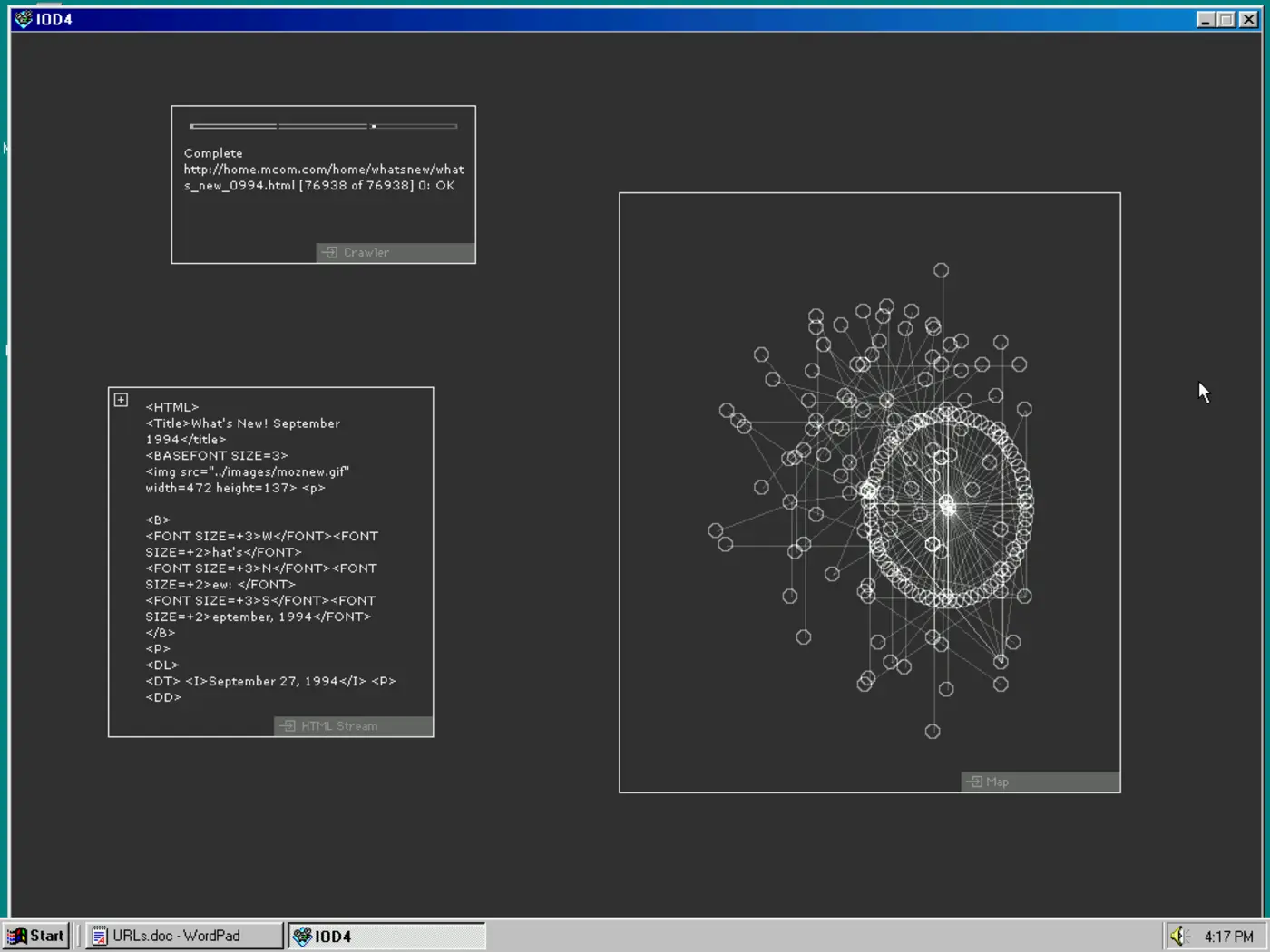Click the IOD4 gem icon on the taskbar
Viewport: 1270px width, 952px height.
tap(300, 936)
